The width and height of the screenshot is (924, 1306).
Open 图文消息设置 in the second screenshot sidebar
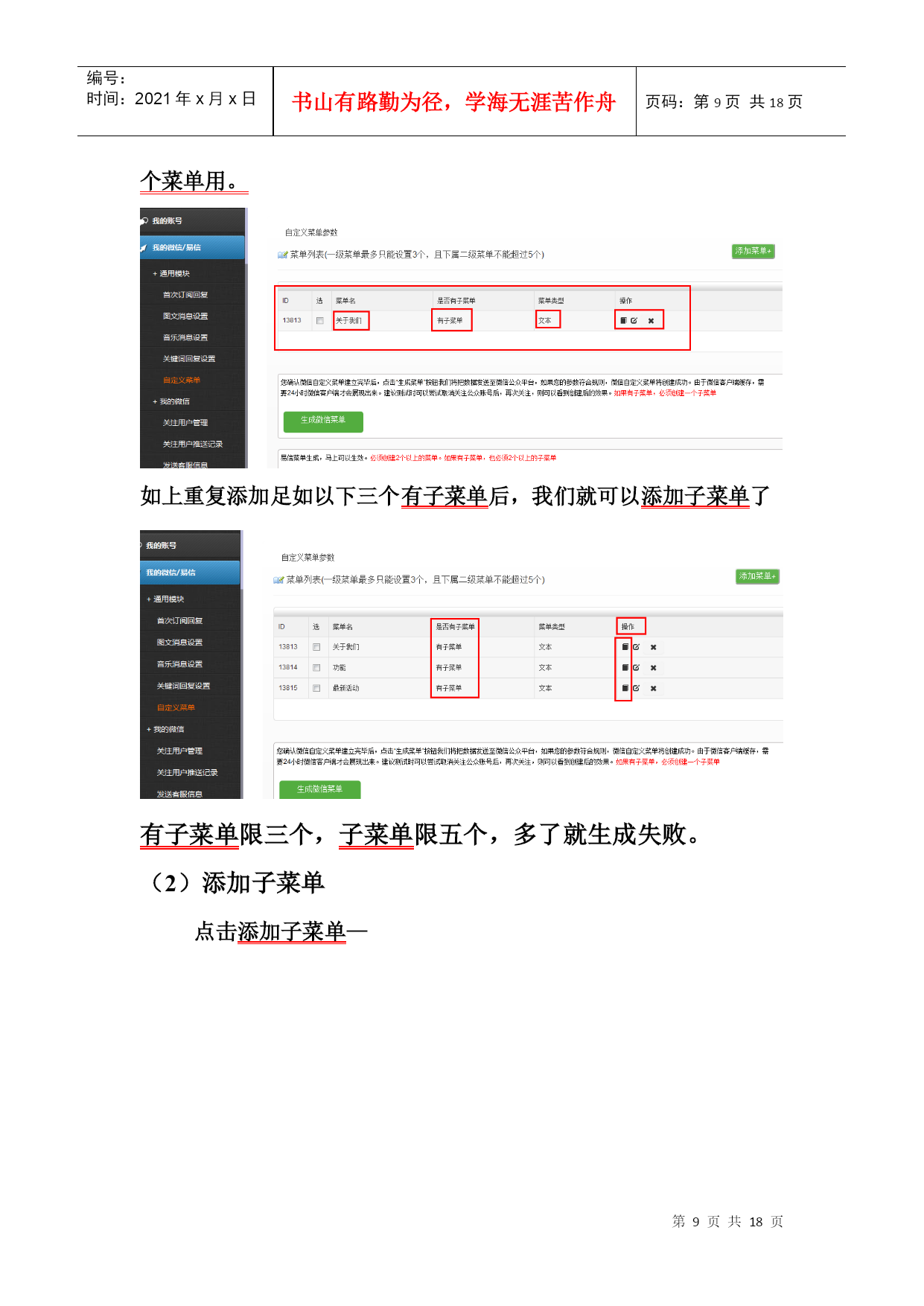tap(179, 643)
